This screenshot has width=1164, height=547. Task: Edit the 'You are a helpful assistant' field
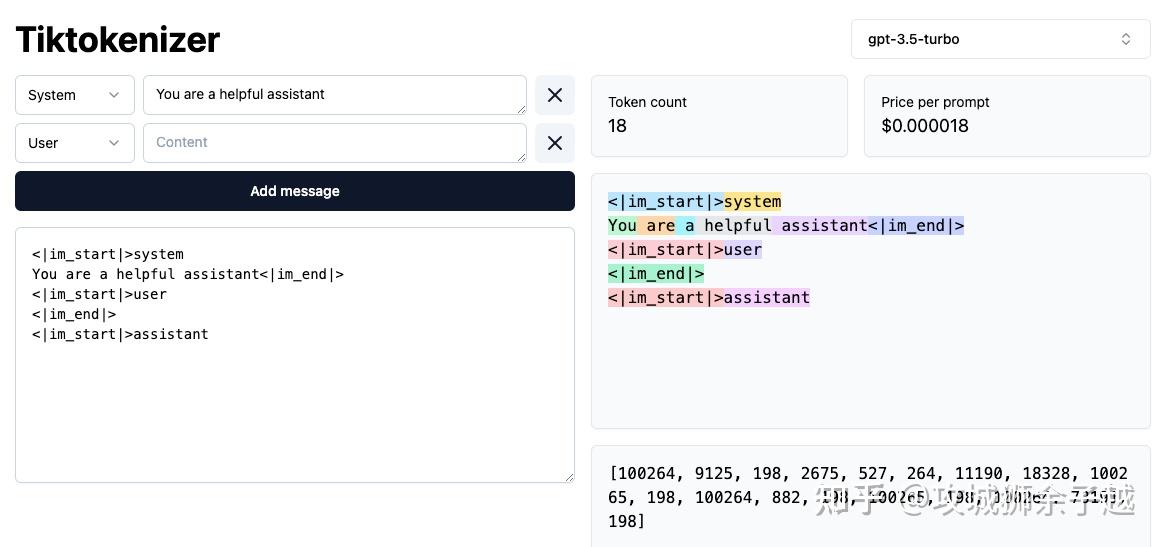pos(335,95)
